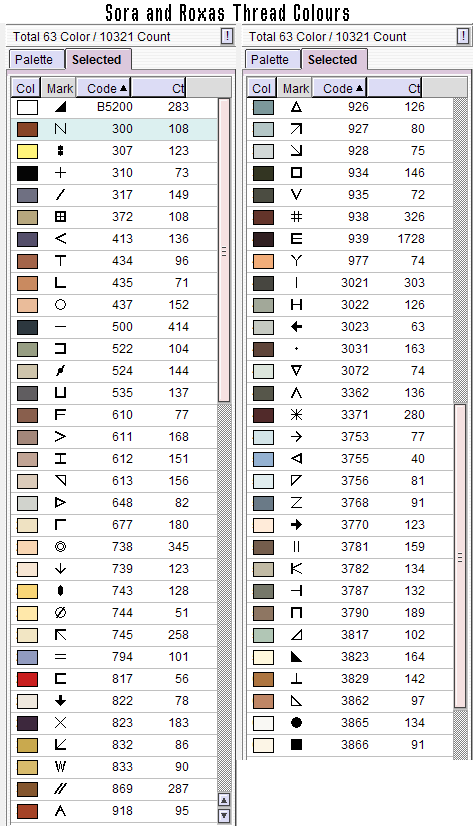The image size is (474, 826).
Task: Click the circle mark for code 437
Action: click(x=61, y=304)
